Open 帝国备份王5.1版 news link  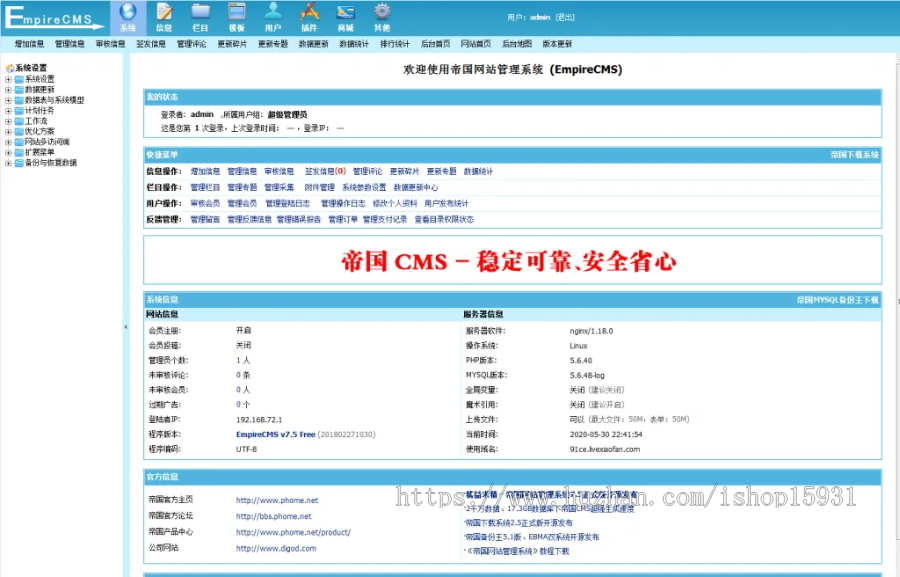pyautogui.click(x=532, y=537)
